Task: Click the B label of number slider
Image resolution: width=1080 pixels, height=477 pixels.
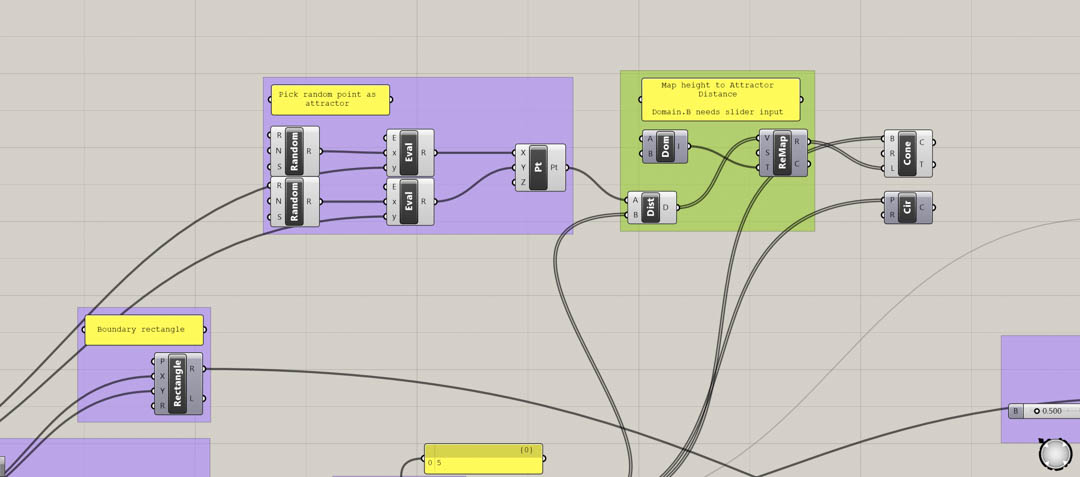Action: coord(1015,411)
